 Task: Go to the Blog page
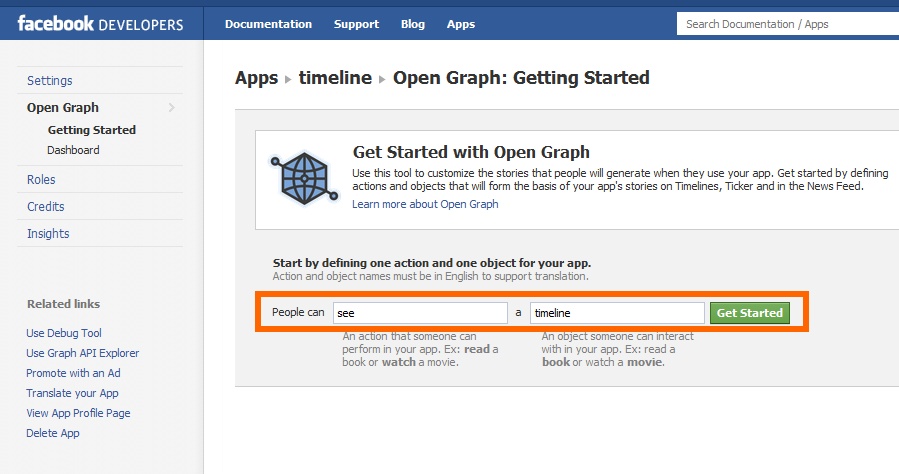[413, 24]
